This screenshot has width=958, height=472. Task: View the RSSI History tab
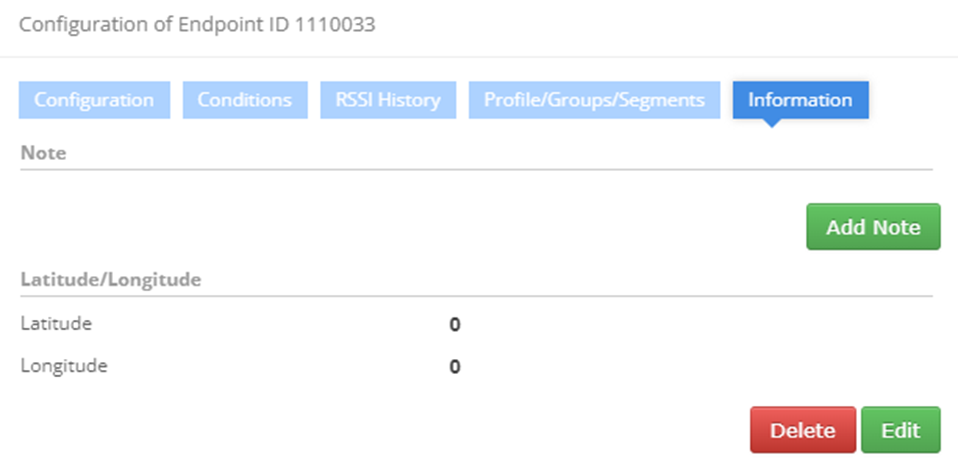(x=388, y=100)
